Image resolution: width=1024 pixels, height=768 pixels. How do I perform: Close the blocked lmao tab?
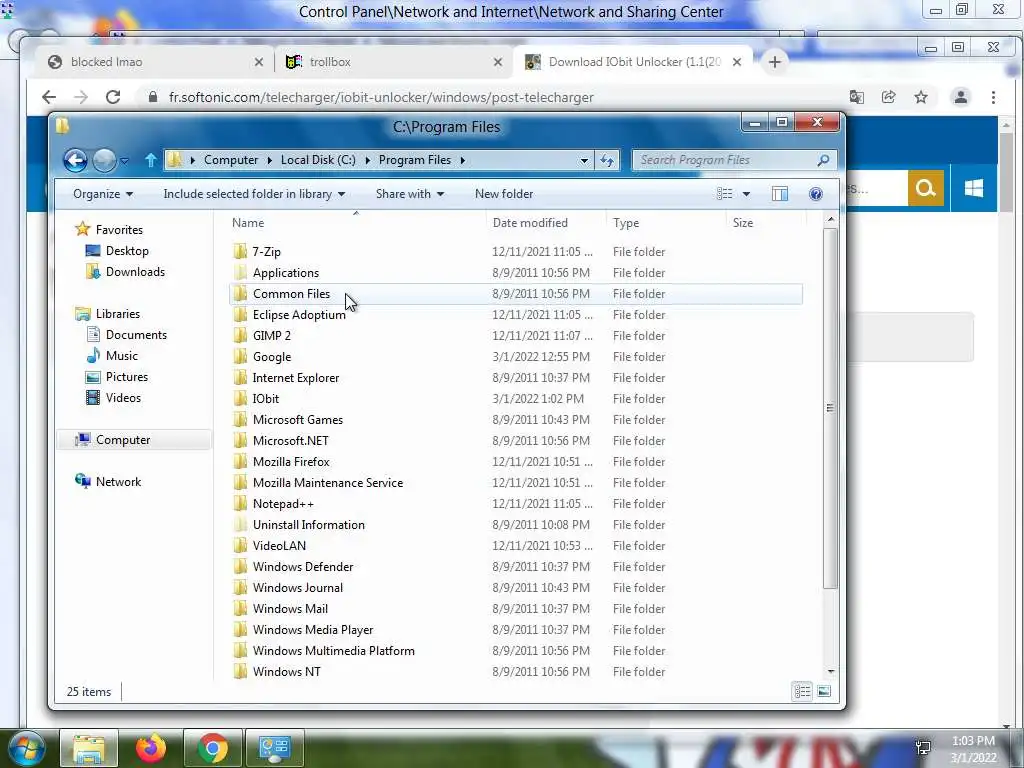point(259,62)
